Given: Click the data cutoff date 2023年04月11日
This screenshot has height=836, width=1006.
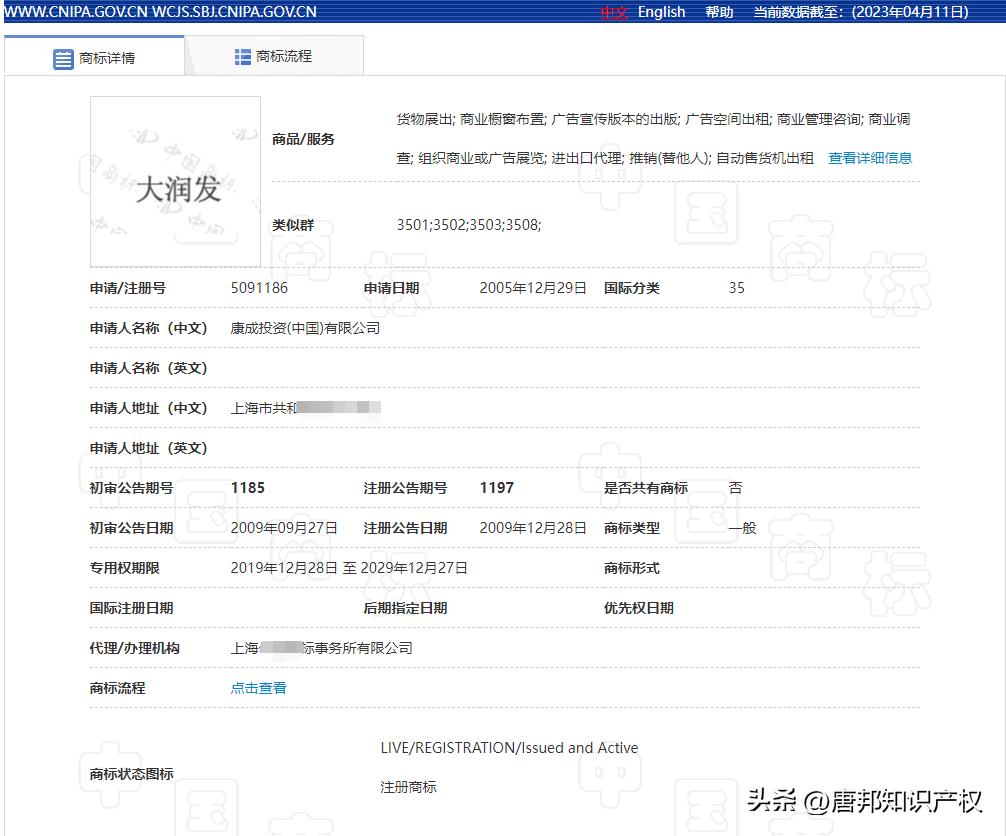Looking at the screenshot, I should [908, 12].
